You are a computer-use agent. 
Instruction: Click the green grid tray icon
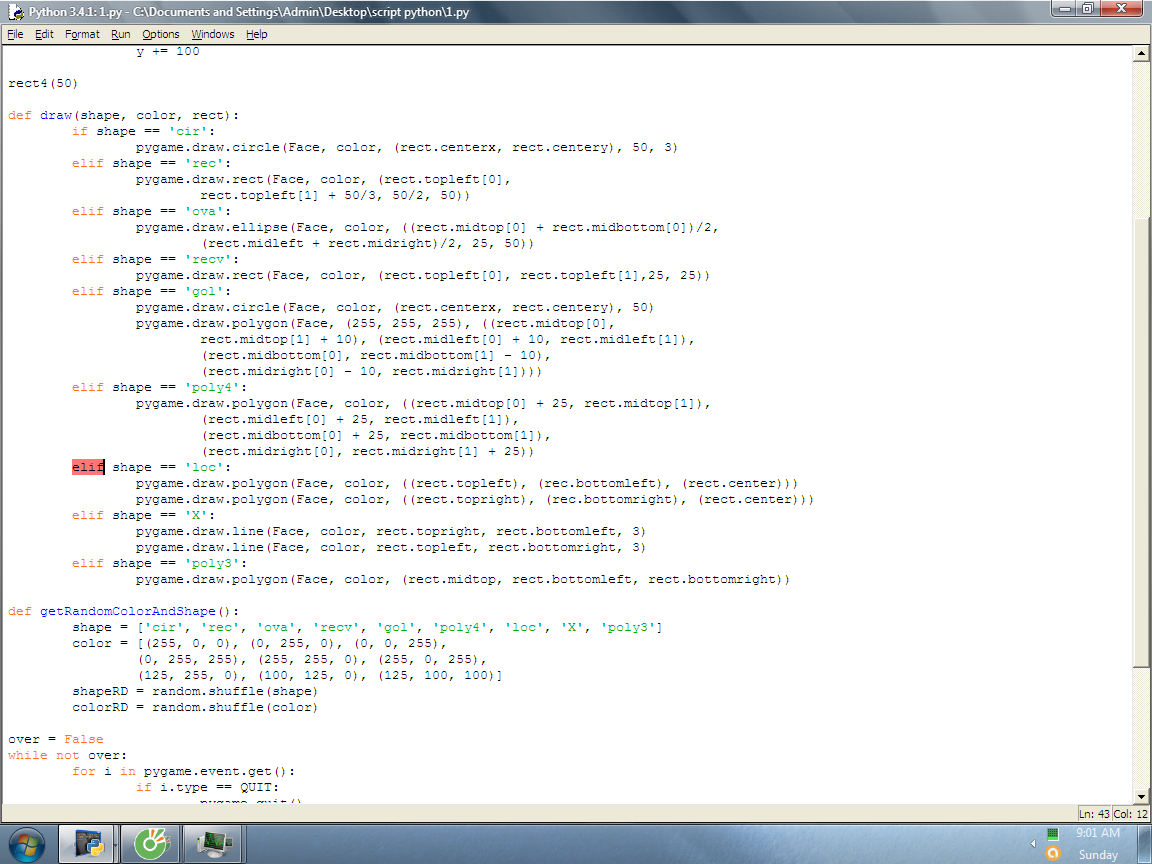(1052, 834)
